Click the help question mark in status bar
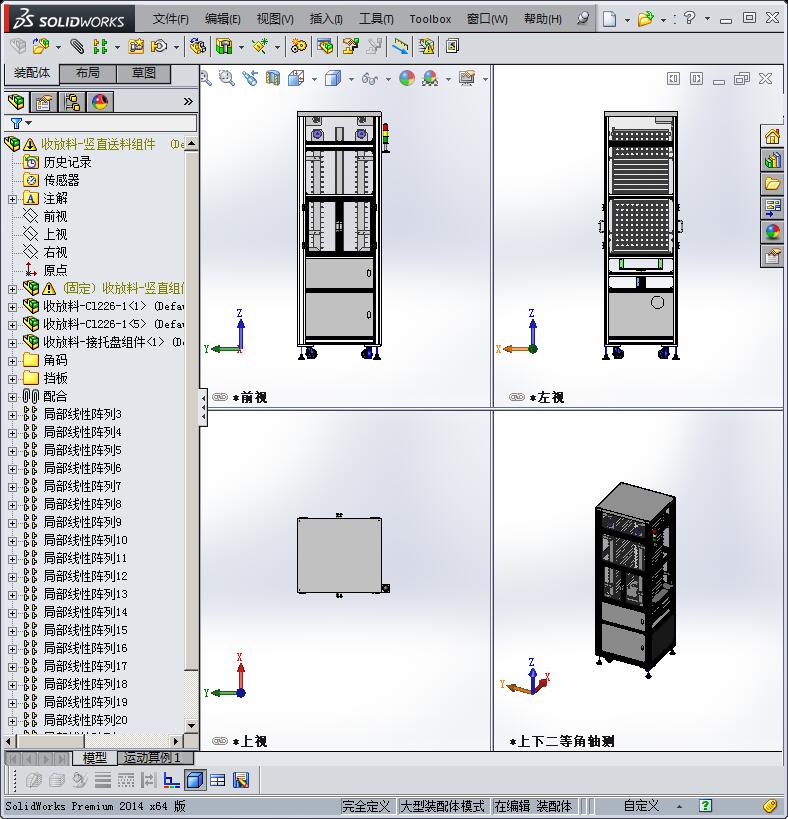788x819 pixels. [705, 805]
